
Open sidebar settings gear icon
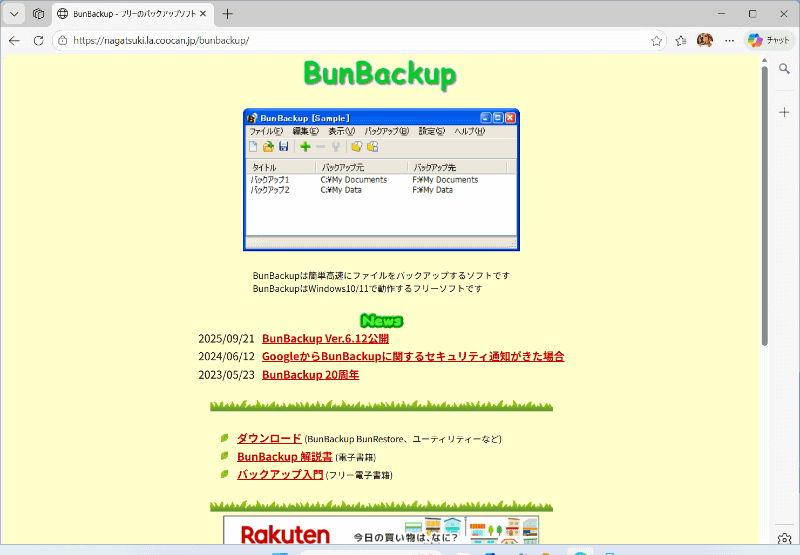785,539
